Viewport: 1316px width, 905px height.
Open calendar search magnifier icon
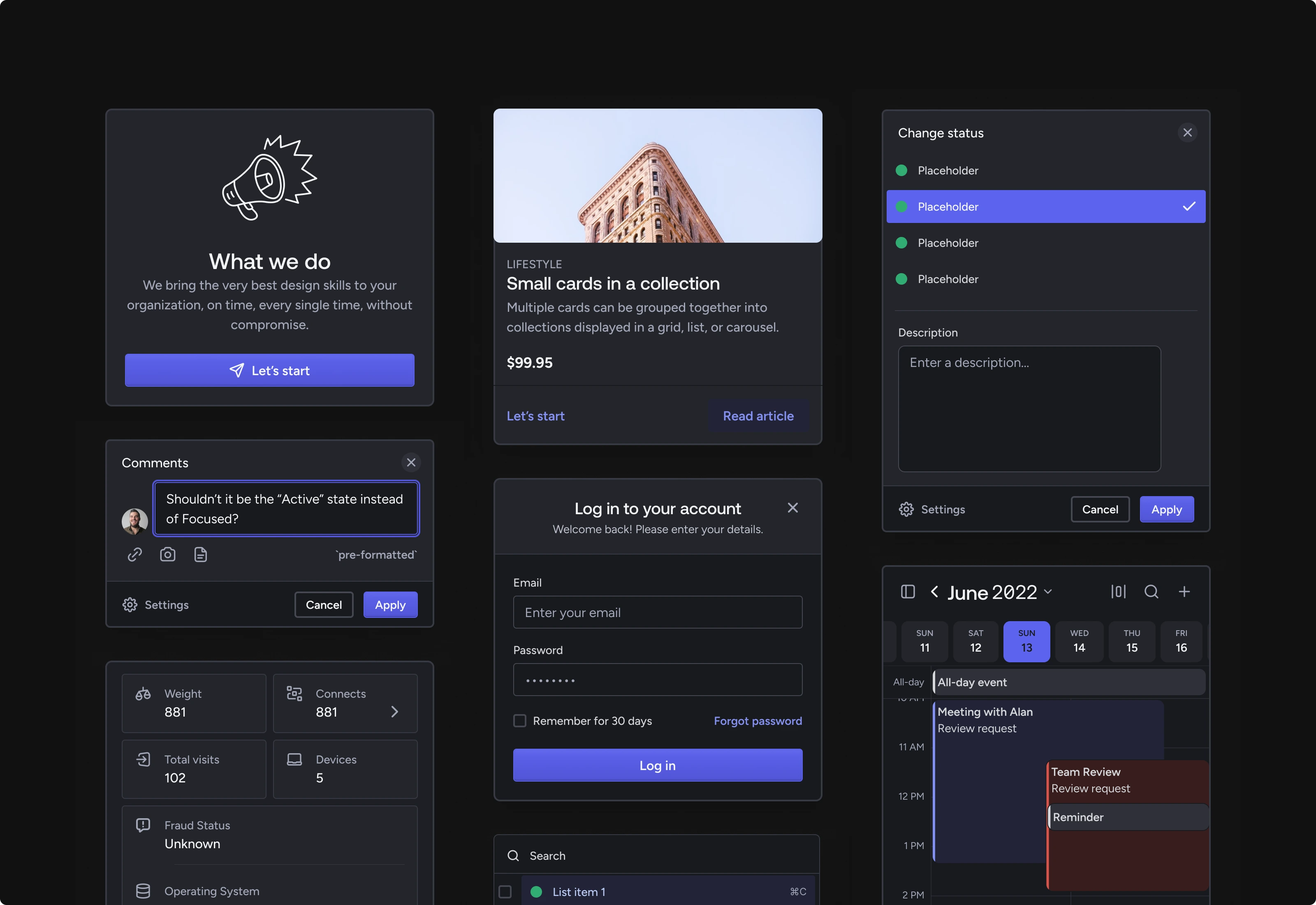click(1151, 592)
